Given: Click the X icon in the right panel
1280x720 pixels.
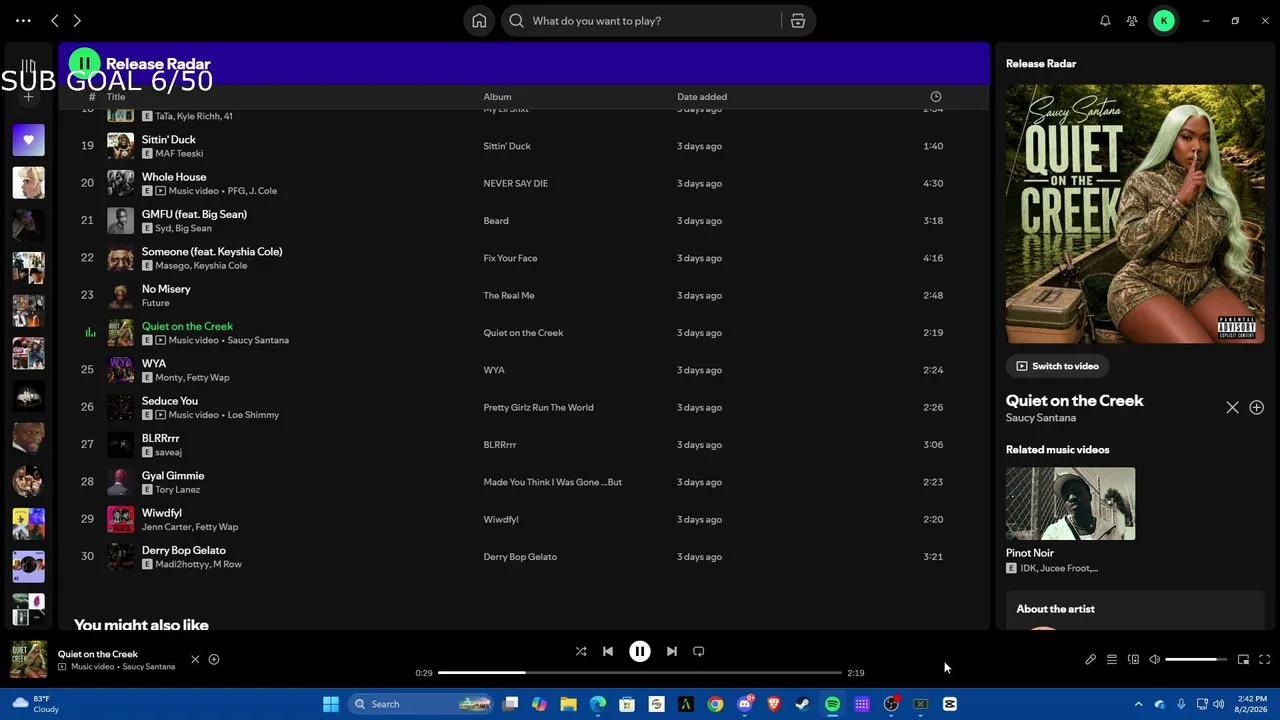Looking at the screenshot, I should 1232,408.
